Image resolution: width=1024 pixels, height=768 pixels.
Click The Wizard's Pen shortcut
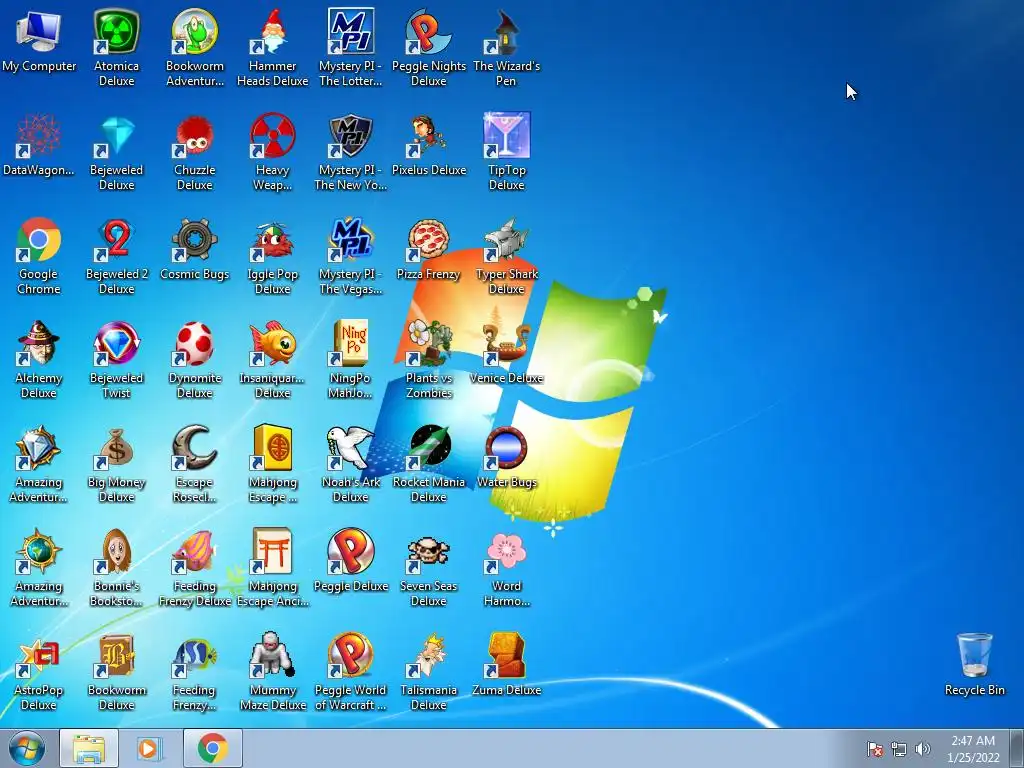point(506,31)
